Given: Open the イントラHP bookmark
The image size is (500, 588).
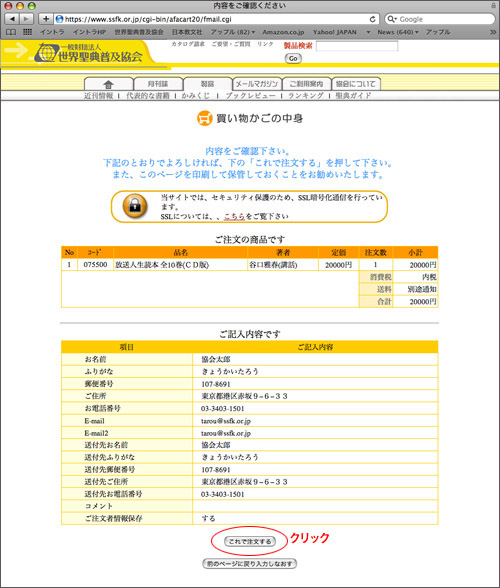Looking at the screenshot, I should 89,32.
